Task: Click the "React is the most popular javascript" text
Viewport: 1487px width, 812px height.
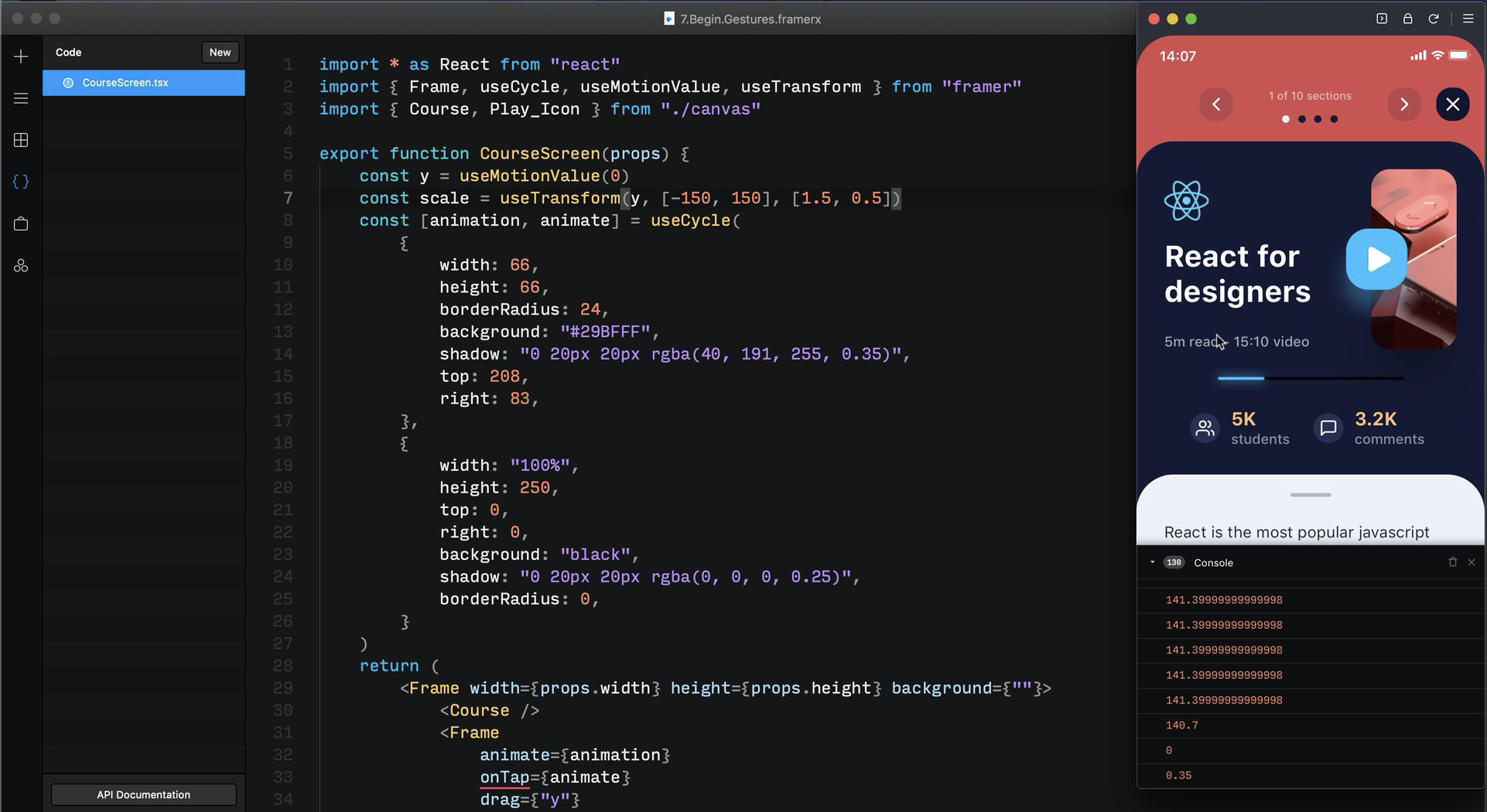Action: (x=1297, y=532)
